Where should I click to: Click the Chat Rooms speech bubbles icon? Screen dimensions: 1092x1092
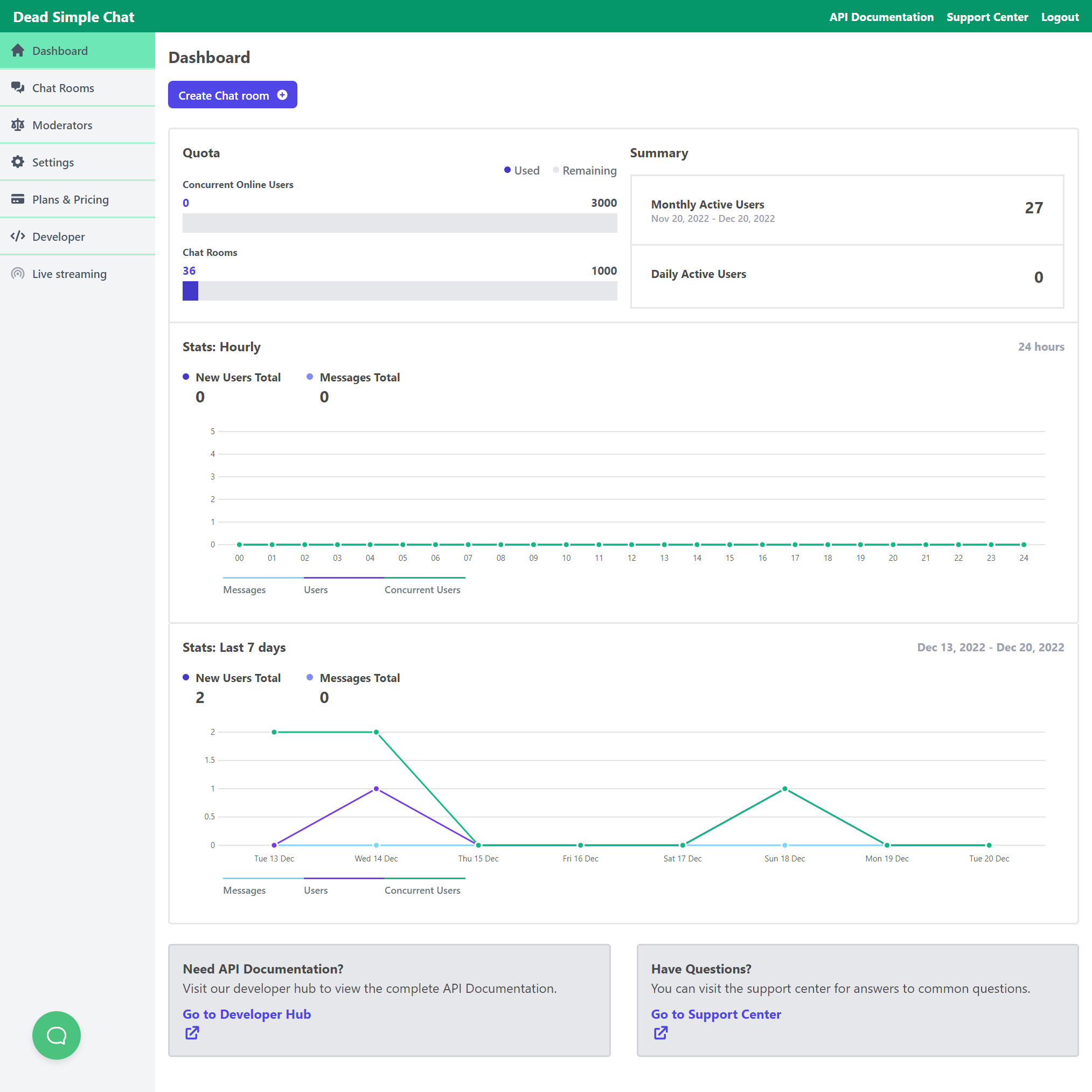[x=18, y=88]
